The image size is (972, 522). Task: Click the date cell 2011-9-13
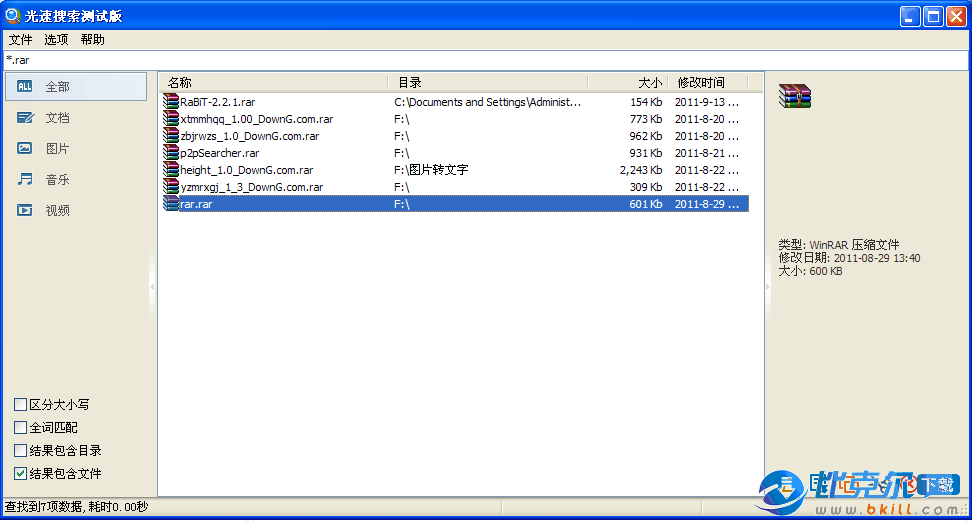(707, 102)
